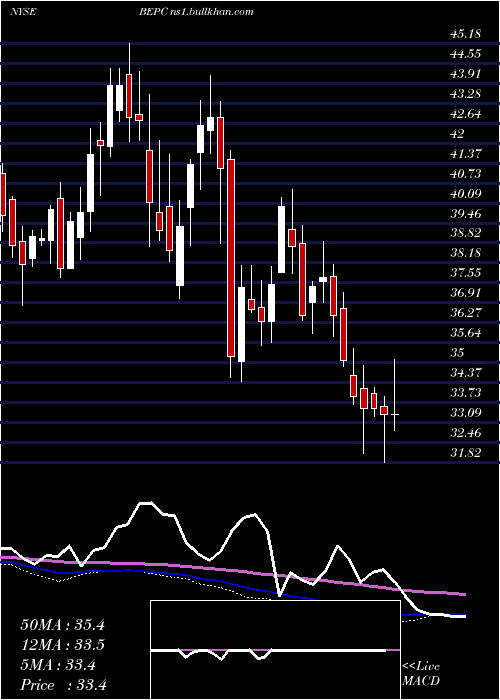Click the 40.73 price axis label

coord(466,174)
